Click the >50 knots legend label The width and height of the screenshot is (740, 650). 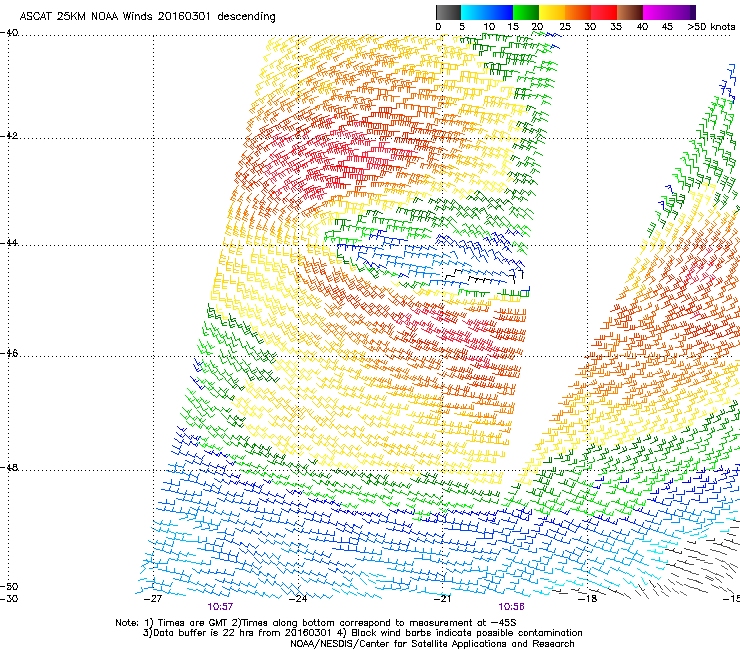point(711,27)
